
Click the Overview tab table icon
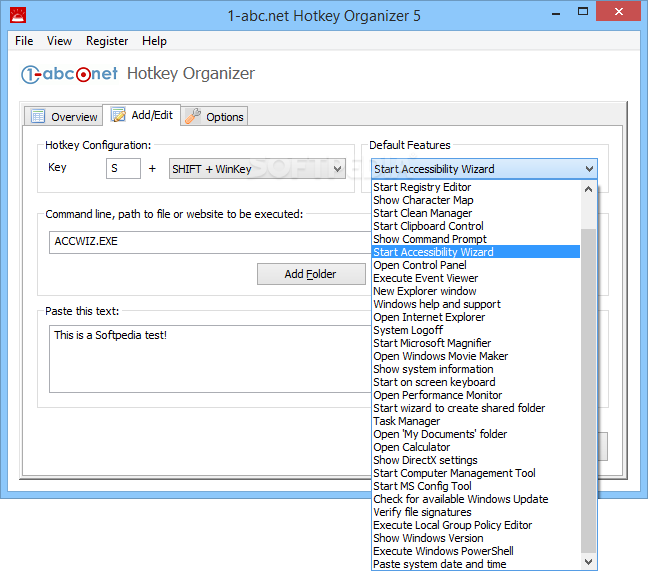point(38,116)
